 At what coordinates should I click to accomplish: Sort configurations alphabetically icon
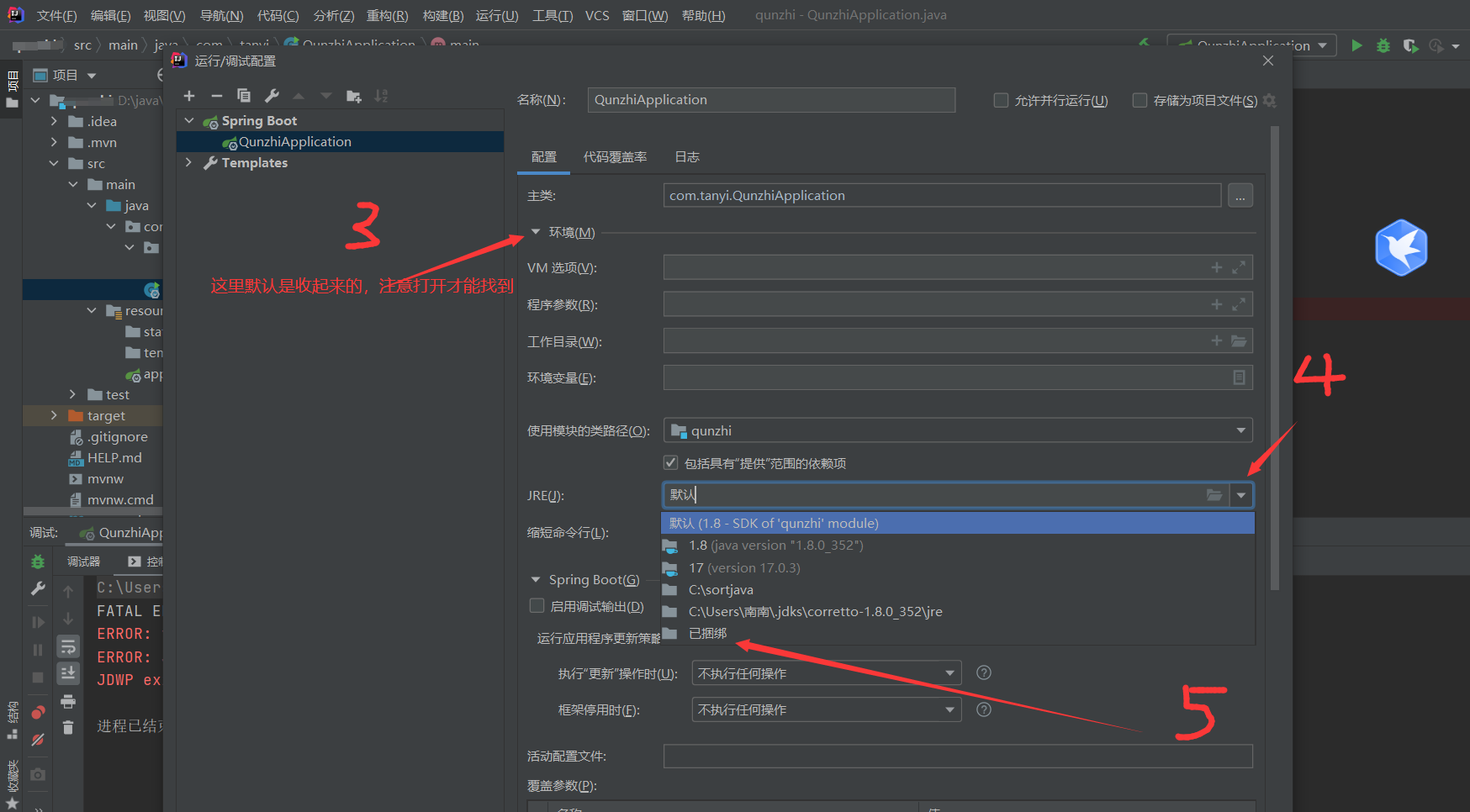point(381,96)
